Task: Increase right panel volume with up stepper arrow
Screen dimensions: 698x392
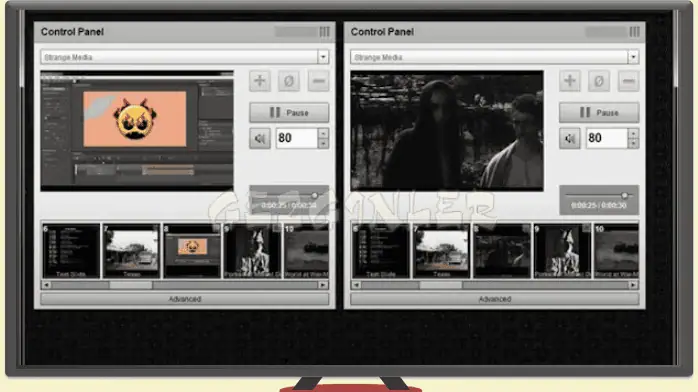Action: [x=633, y=133]
